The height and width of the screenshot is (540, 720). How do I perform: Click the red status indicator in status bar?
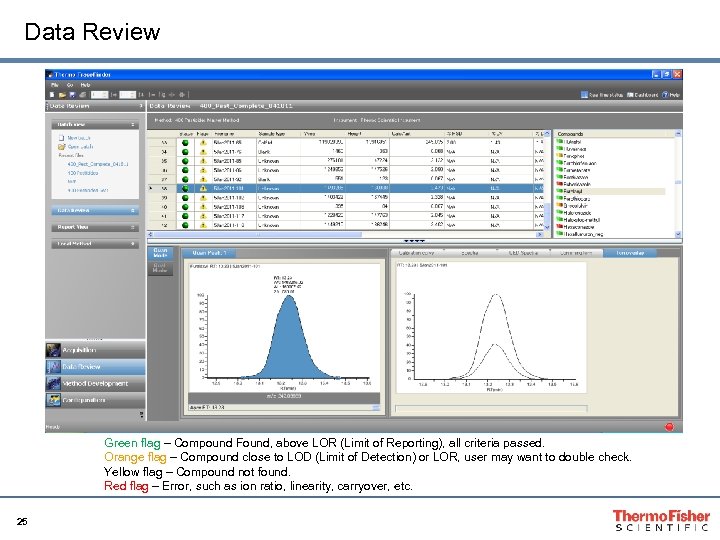click(x=669, y=427)
